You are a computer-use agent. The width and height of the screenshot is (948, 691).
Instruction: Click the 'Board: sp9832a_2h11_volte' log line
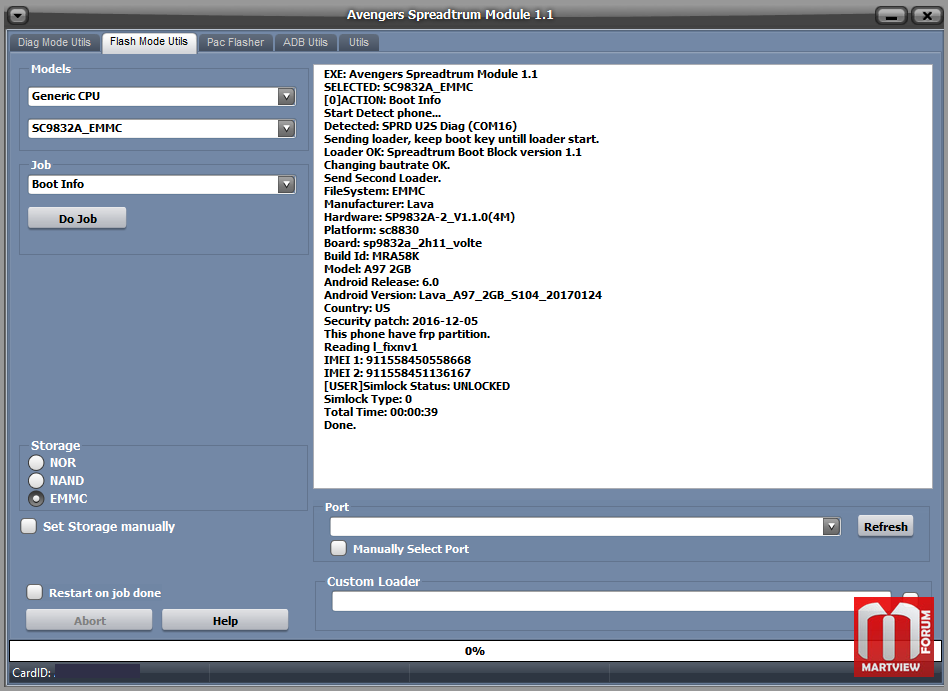tap(403, 243)
